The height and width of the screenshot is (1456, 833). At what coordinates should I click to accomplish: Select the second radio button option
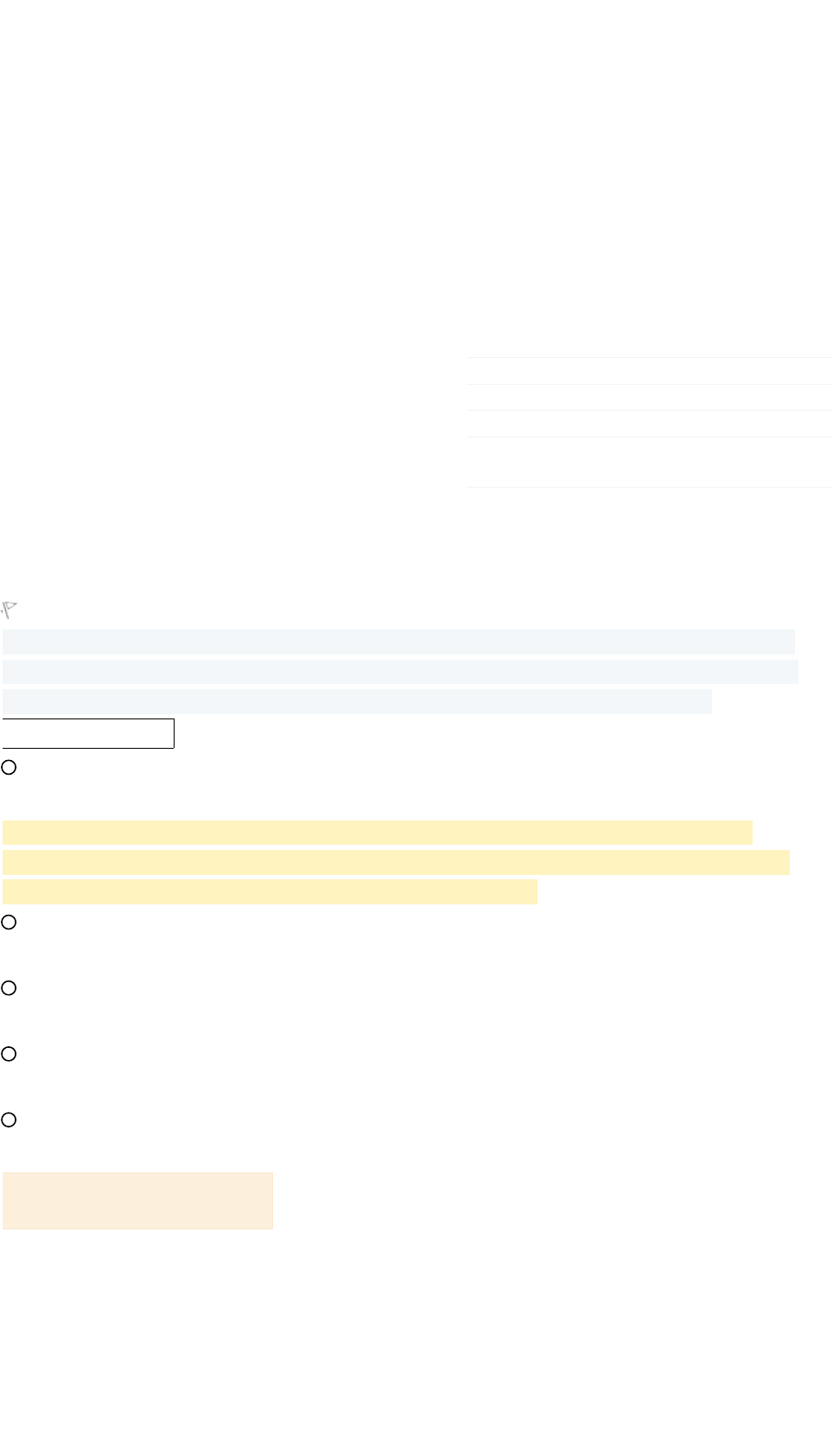click(9, 923)
